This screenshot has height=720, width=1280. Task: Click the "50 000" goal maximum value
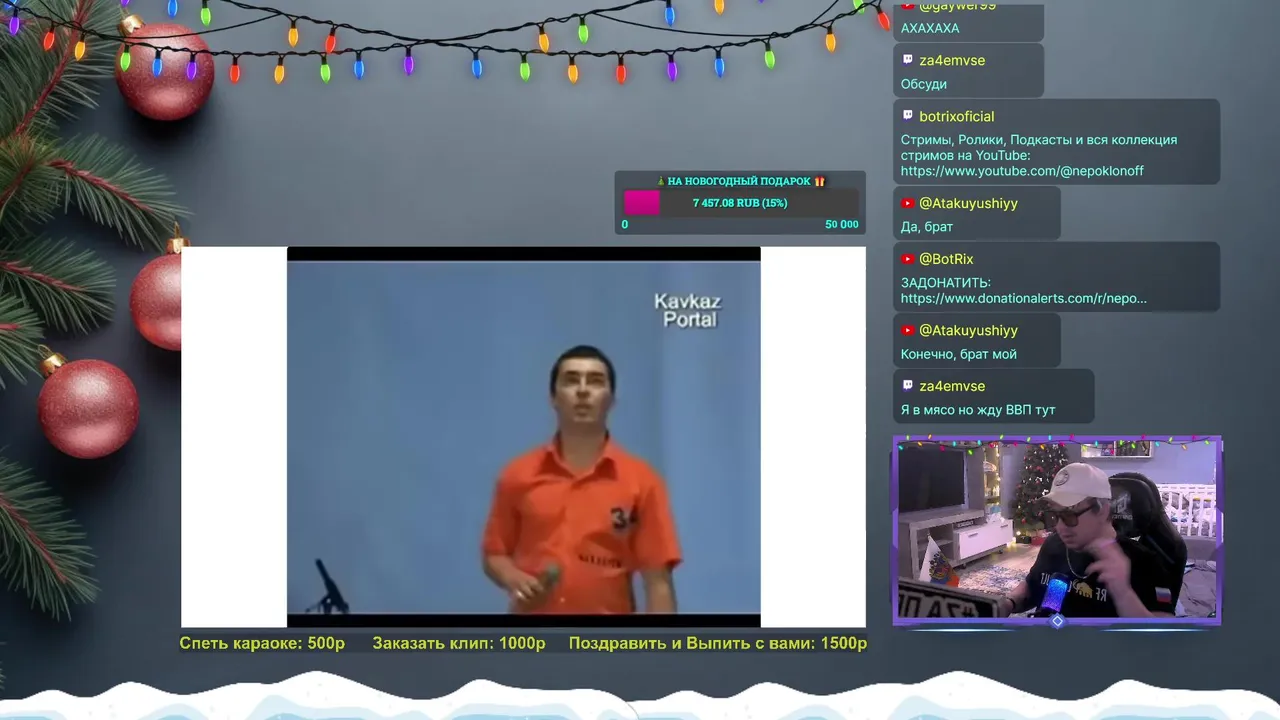point(842,224)
